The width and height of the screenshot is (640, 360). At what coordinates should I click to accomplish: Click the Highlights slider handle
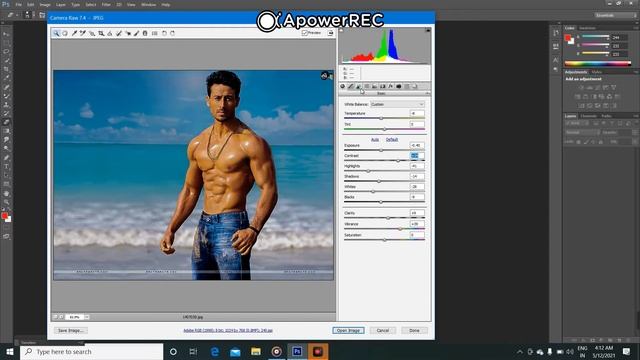(368, 171)
